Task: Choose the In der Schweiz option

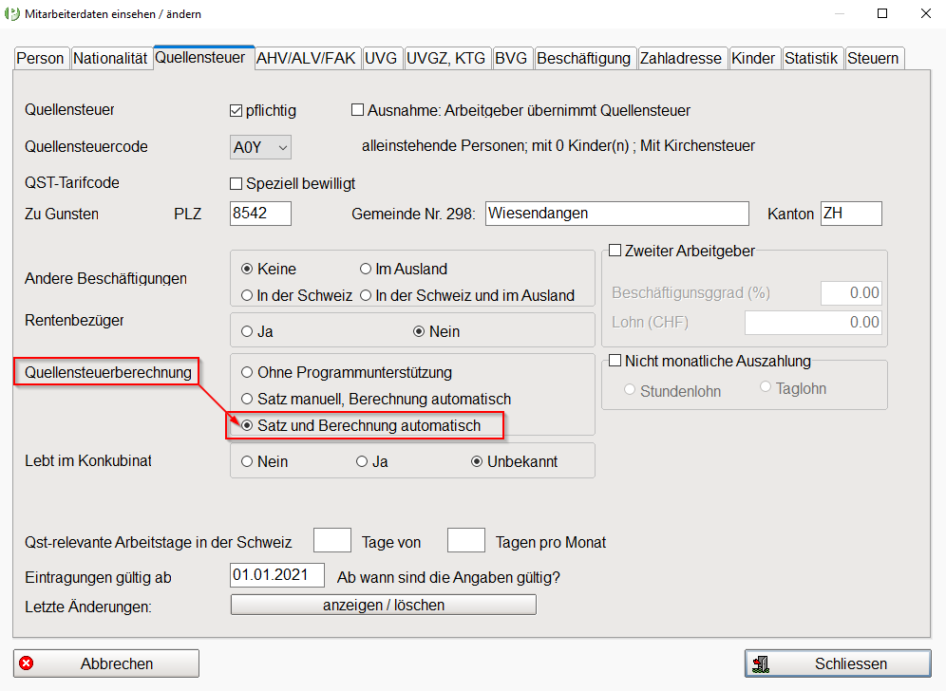Action: (247, 295)
